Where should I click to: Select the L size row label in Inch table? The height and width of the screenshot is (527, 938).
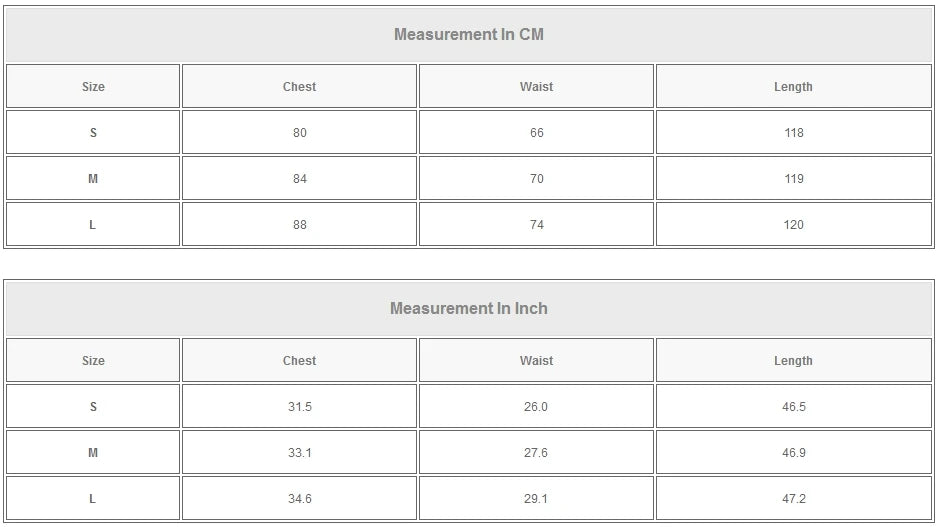coord(93,499)
